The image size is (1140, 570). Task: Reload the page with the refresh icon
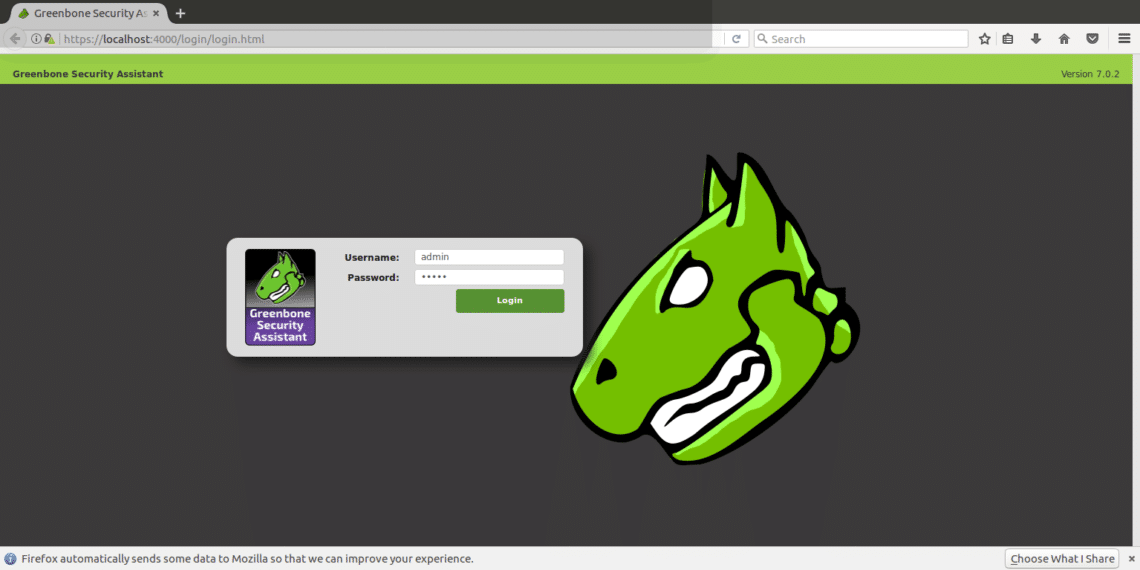pyautogui.click(x=736, y=39)
